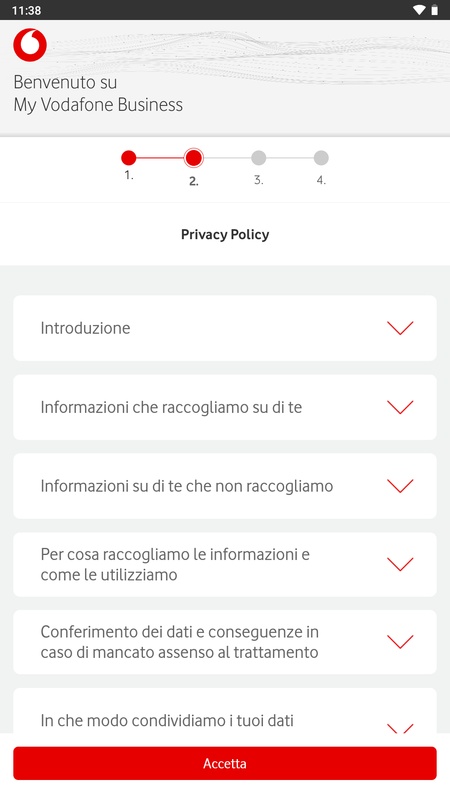
Task: Click the battery status bar icon
Action: [x=435, y=10]
